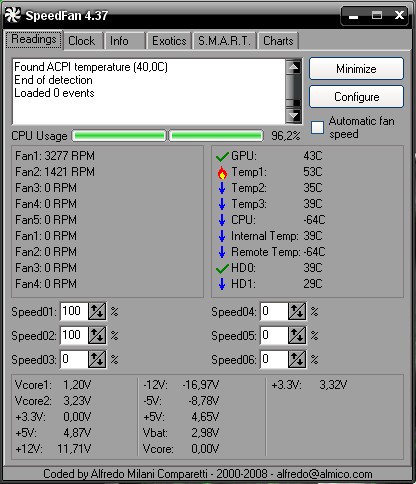The height and width of the screenshot is (484, 416).
Task: Click the blue down arrow beside Temp3
Action: pos(222,204)
